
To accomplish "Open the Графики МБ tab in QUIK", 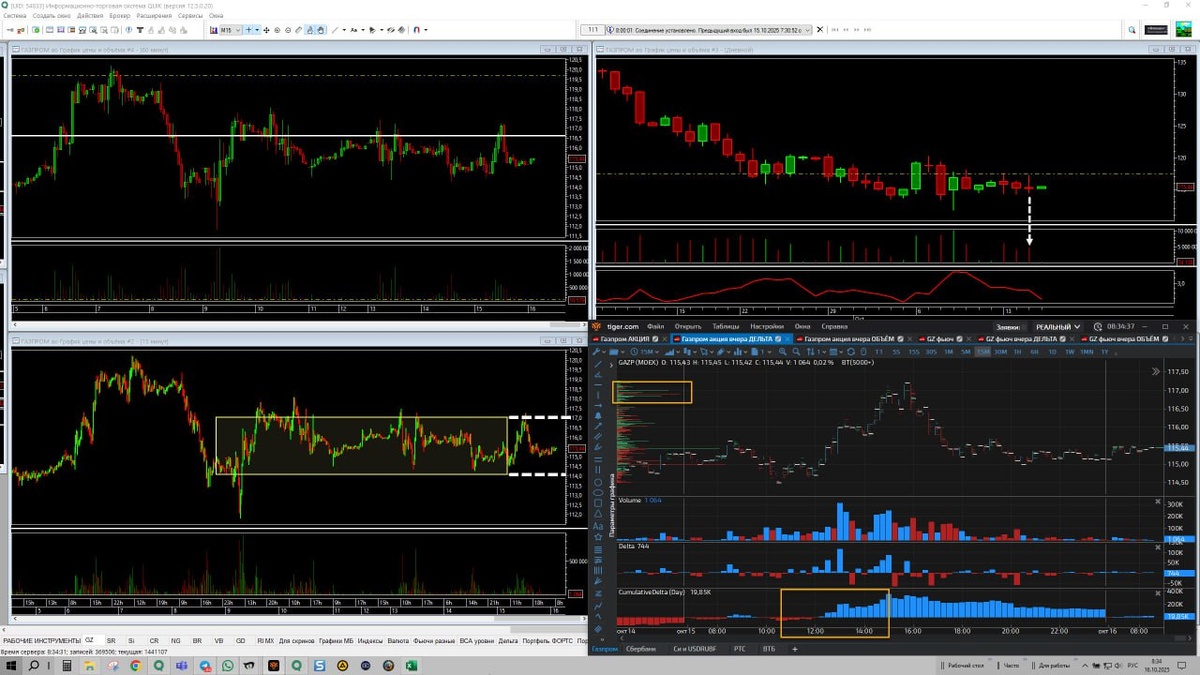I will [335, 640].
